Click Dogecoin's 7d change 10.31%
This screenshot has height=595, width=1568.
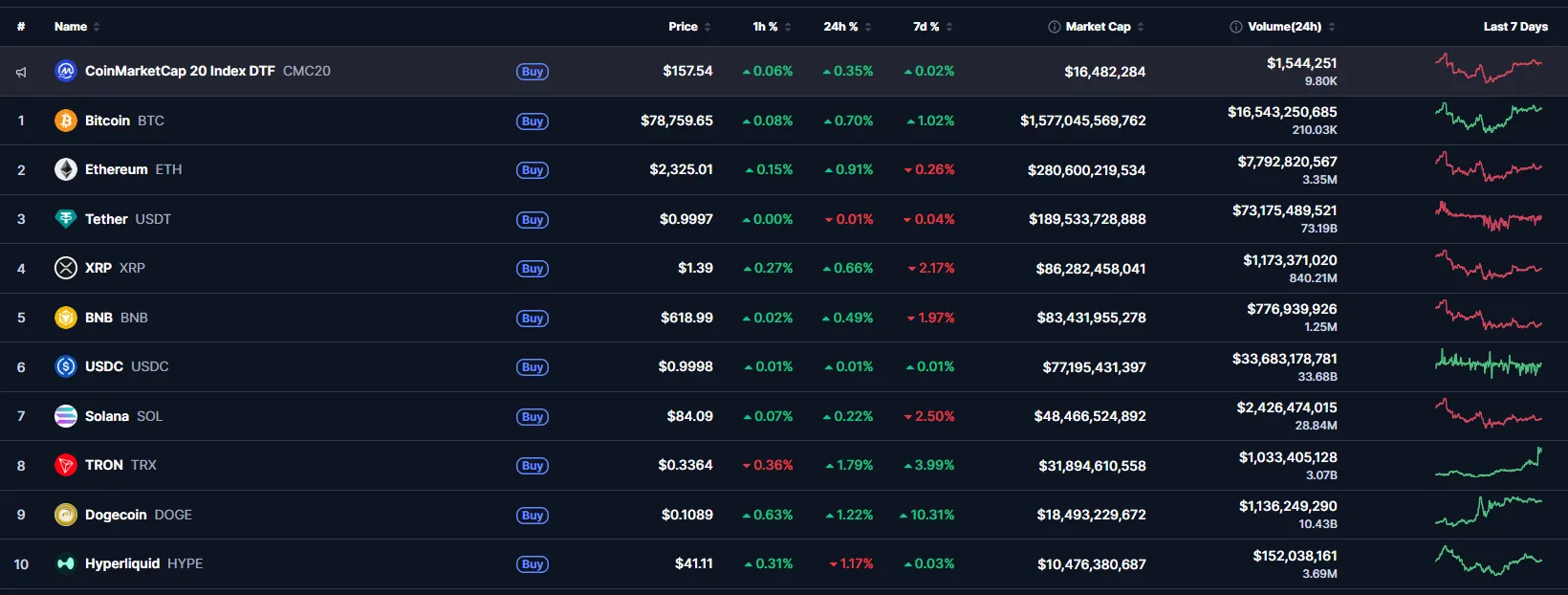point(926,515)
